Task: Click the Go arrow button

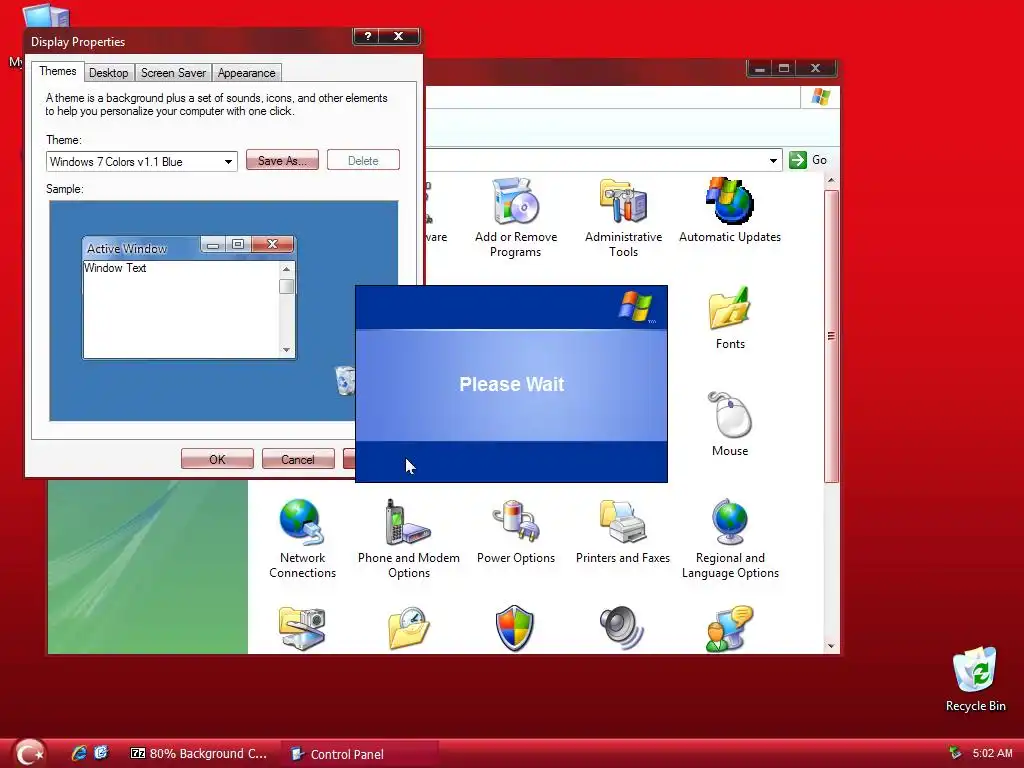Action: click(798, 160)
